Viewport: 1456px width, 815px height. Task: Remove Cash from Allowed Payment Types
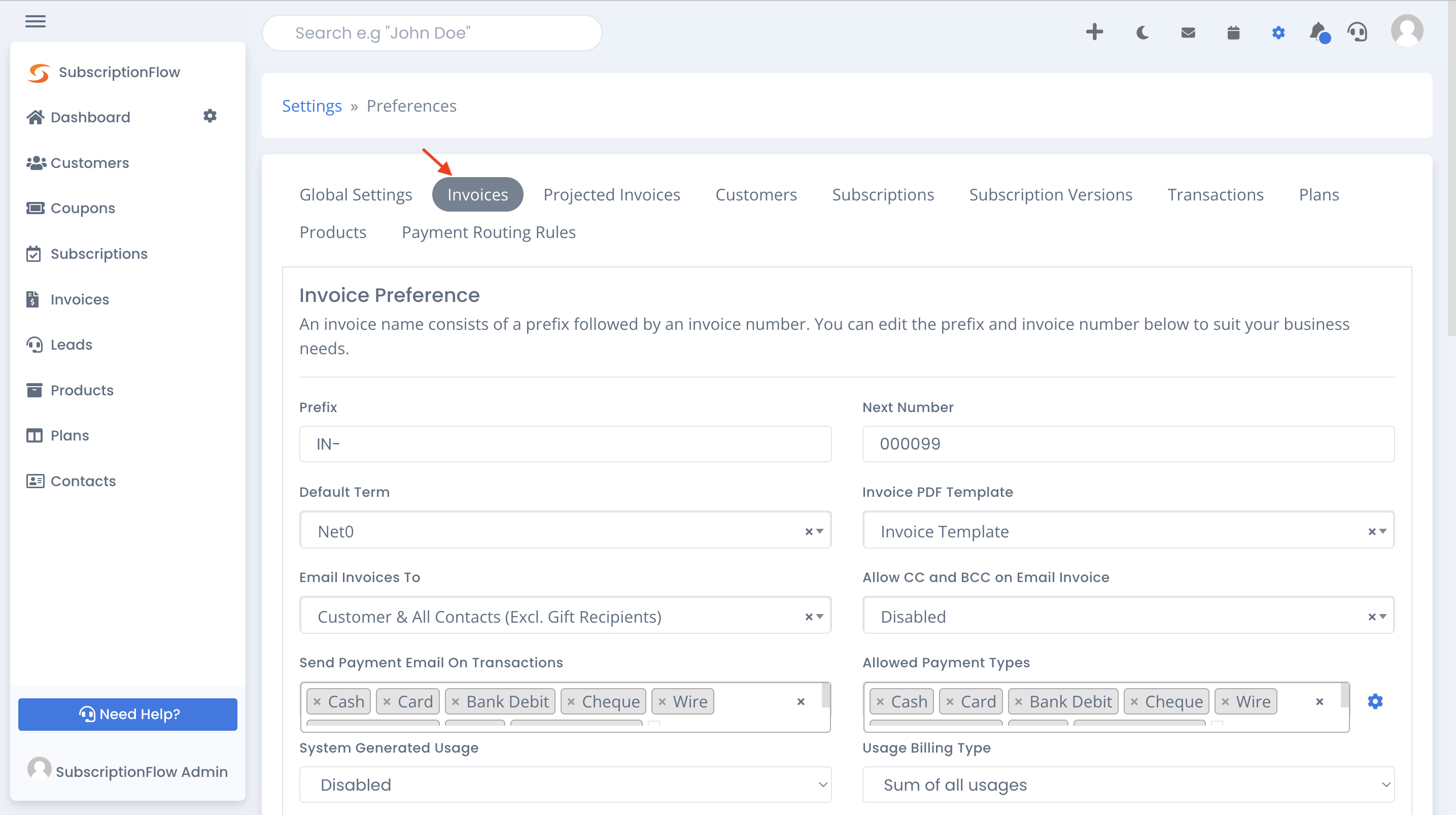pos(880,702)
